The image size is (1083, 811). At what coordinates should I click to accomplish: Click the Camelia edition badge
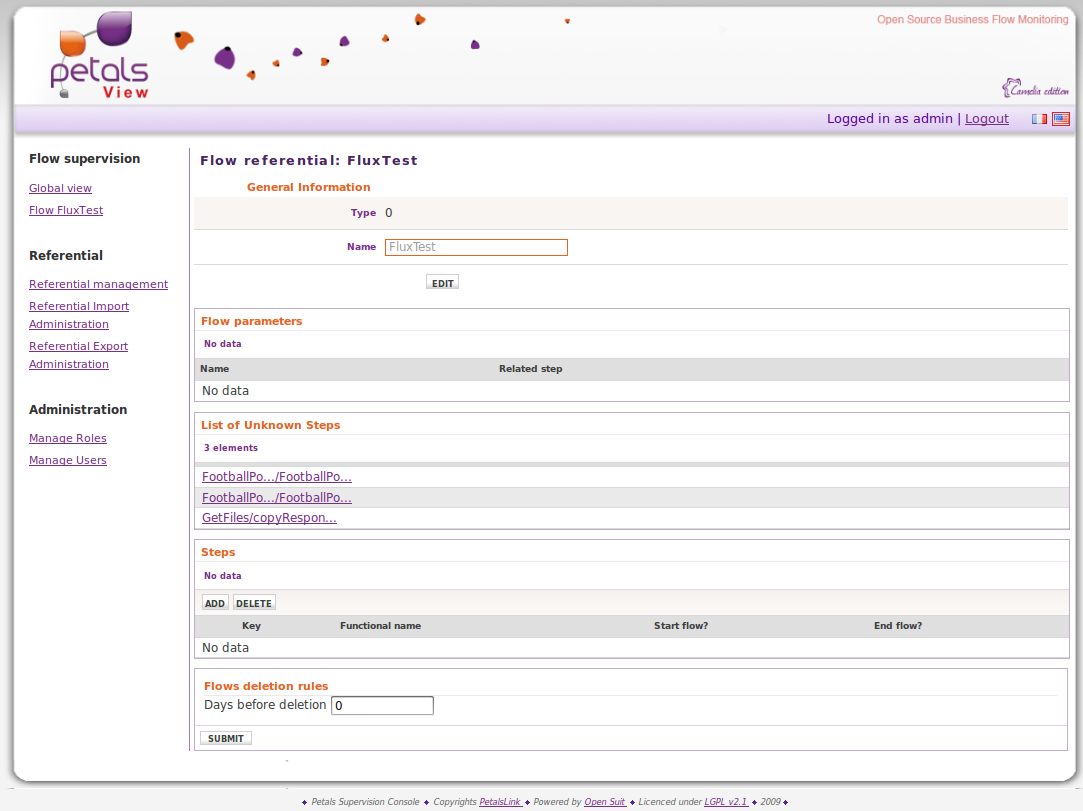(x=1035, y=88)
